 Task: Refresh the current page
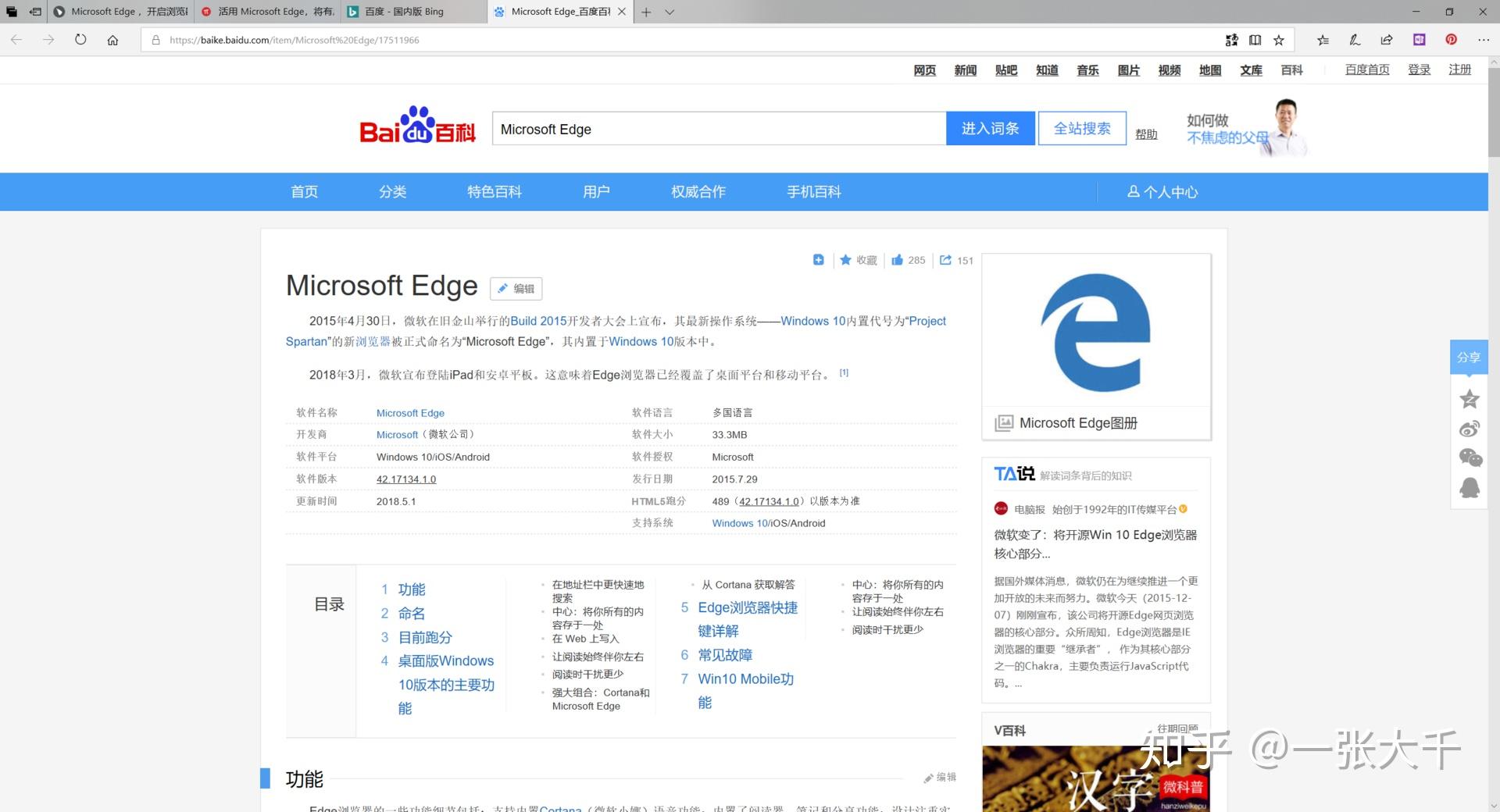(80, 40)
